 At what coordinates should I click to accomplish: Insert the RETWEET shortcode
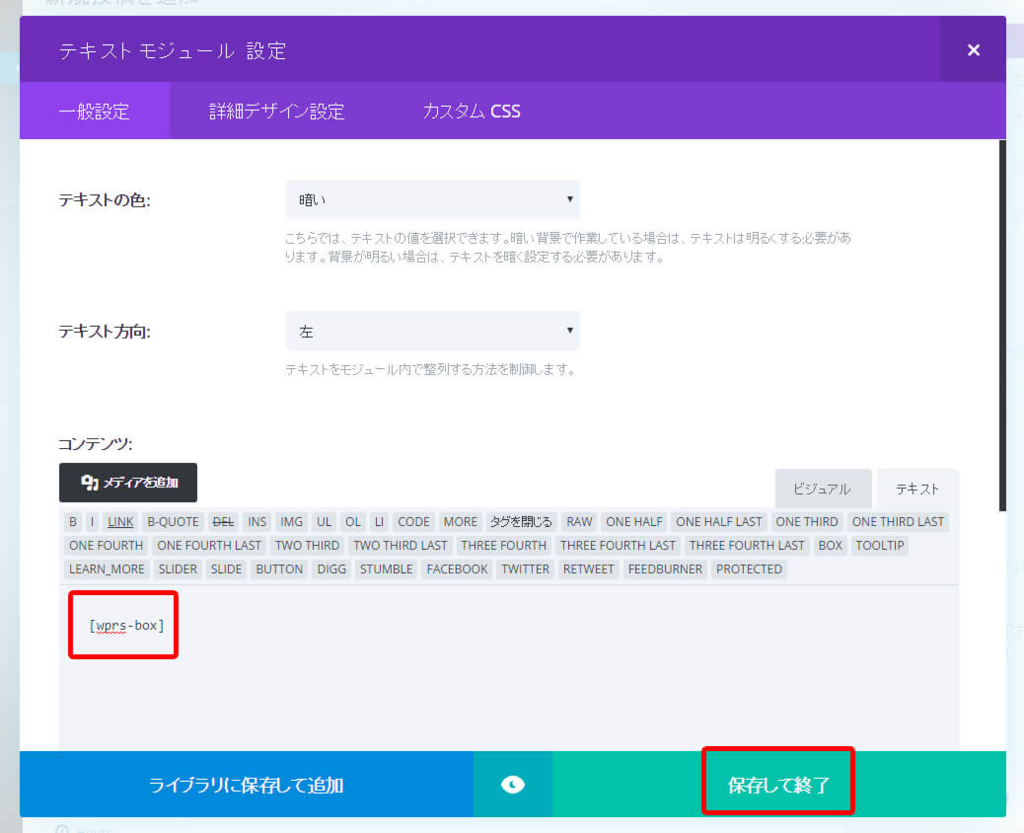coord(588,569)
